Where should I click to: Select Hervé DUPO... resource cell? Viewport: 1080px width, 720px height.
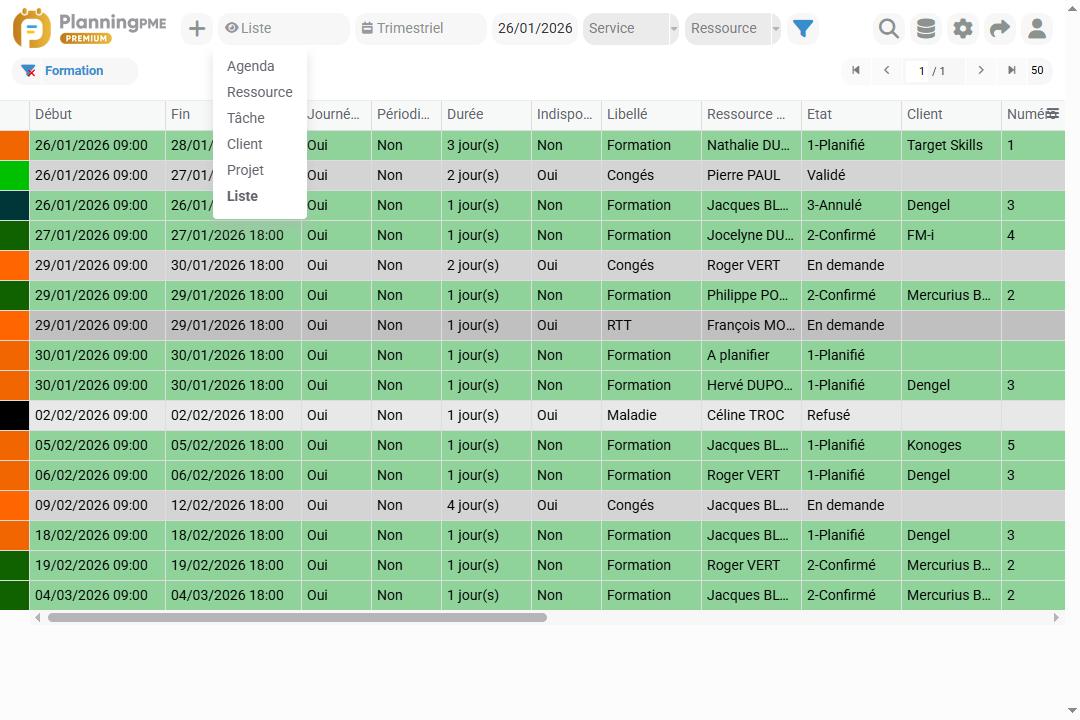point(751,385)
